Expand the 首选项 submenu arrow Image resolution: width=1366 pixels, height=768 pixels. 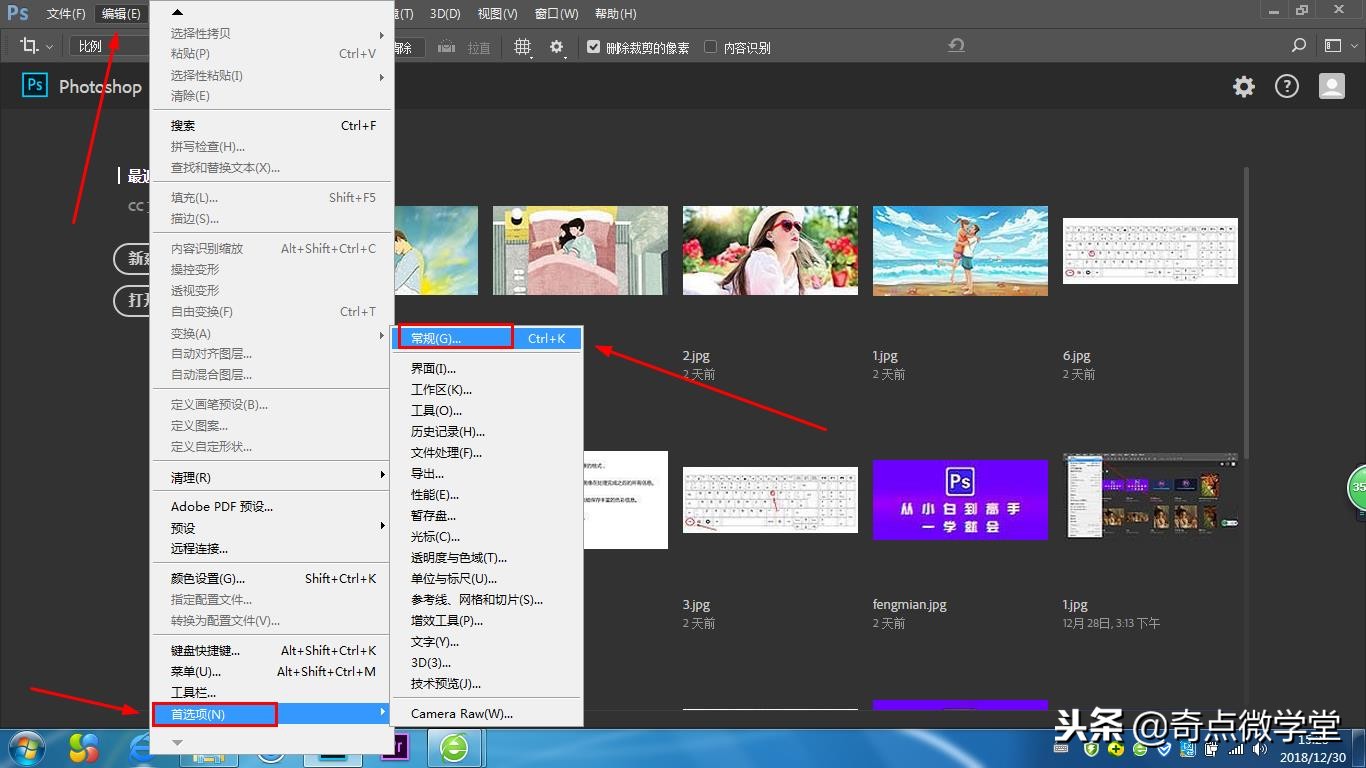383,714
